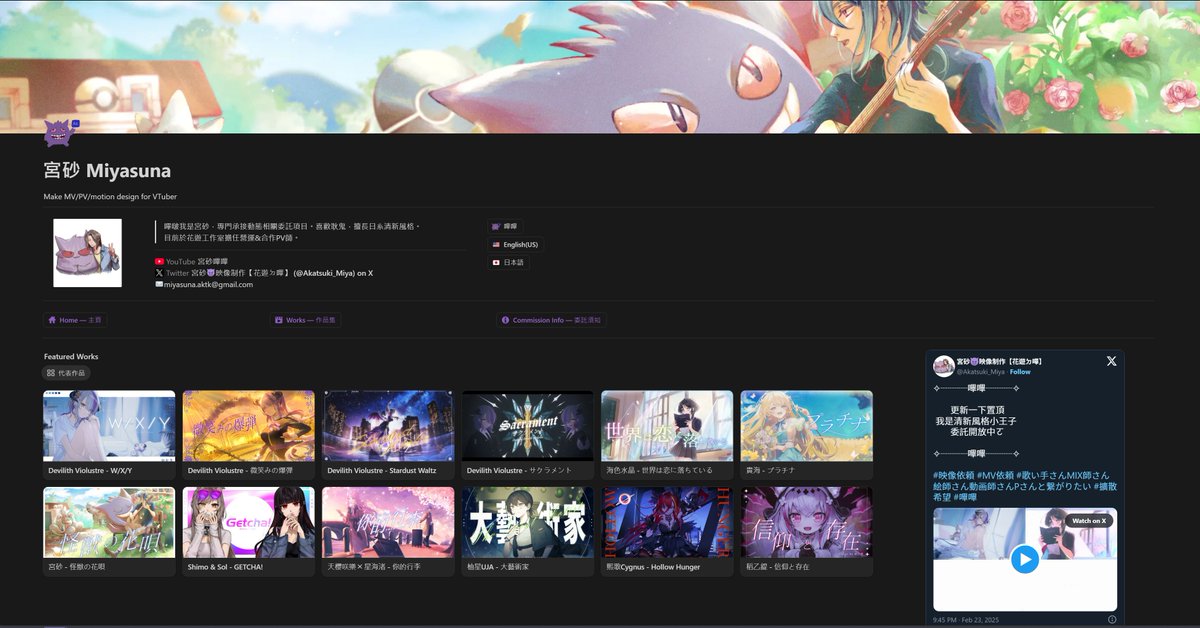The width and height of the screenshot is (1200, 628).
Task: Click caption 熙歌Cygnus - Hollow Hunger
Action: click(x=653, y=566)
